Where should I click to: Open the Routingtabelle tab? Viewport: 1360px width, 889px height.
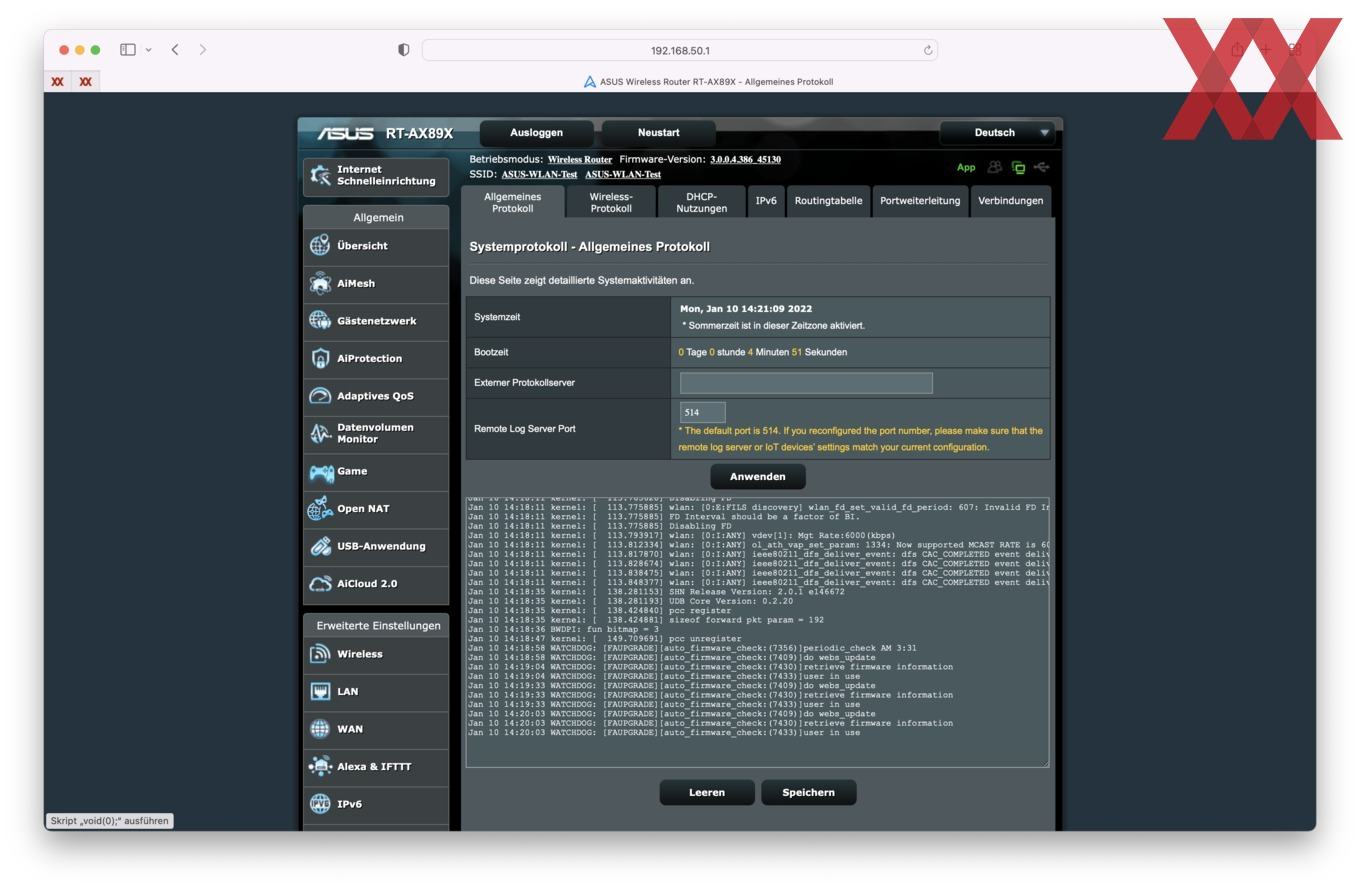828,201
